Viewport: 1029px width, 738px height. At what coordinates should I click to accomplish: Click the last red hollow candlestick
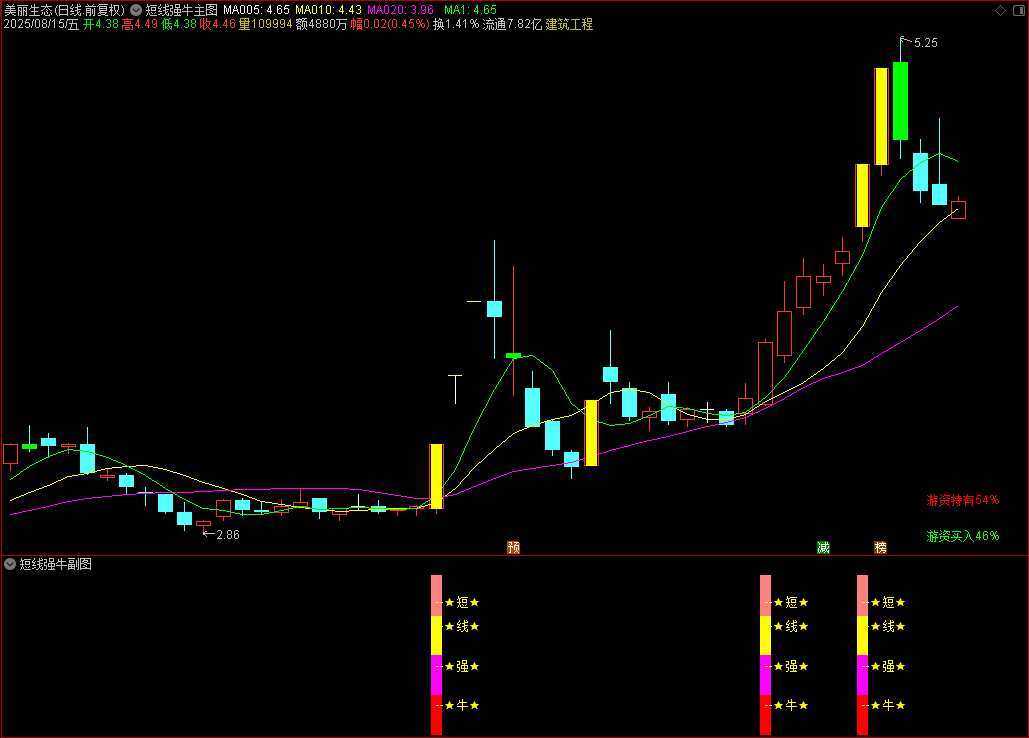(x=958, y=210)
